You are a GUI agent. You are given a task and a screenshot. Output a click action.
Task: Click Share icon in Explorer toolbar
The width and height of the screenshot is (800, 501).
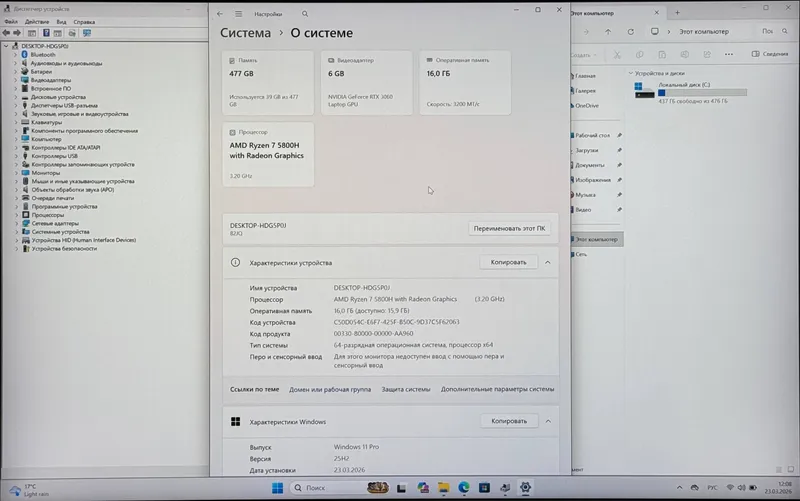(707, 55)
